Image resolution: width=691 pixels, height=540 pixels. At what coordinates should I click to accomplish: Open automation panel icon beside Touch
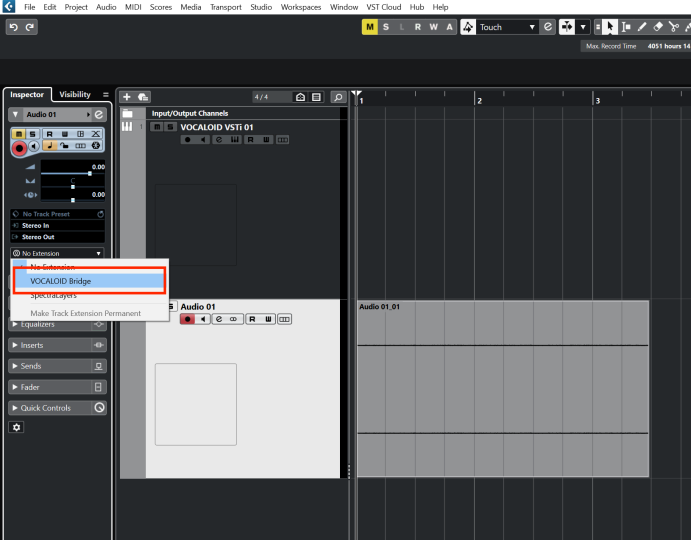tap(468, 27)
